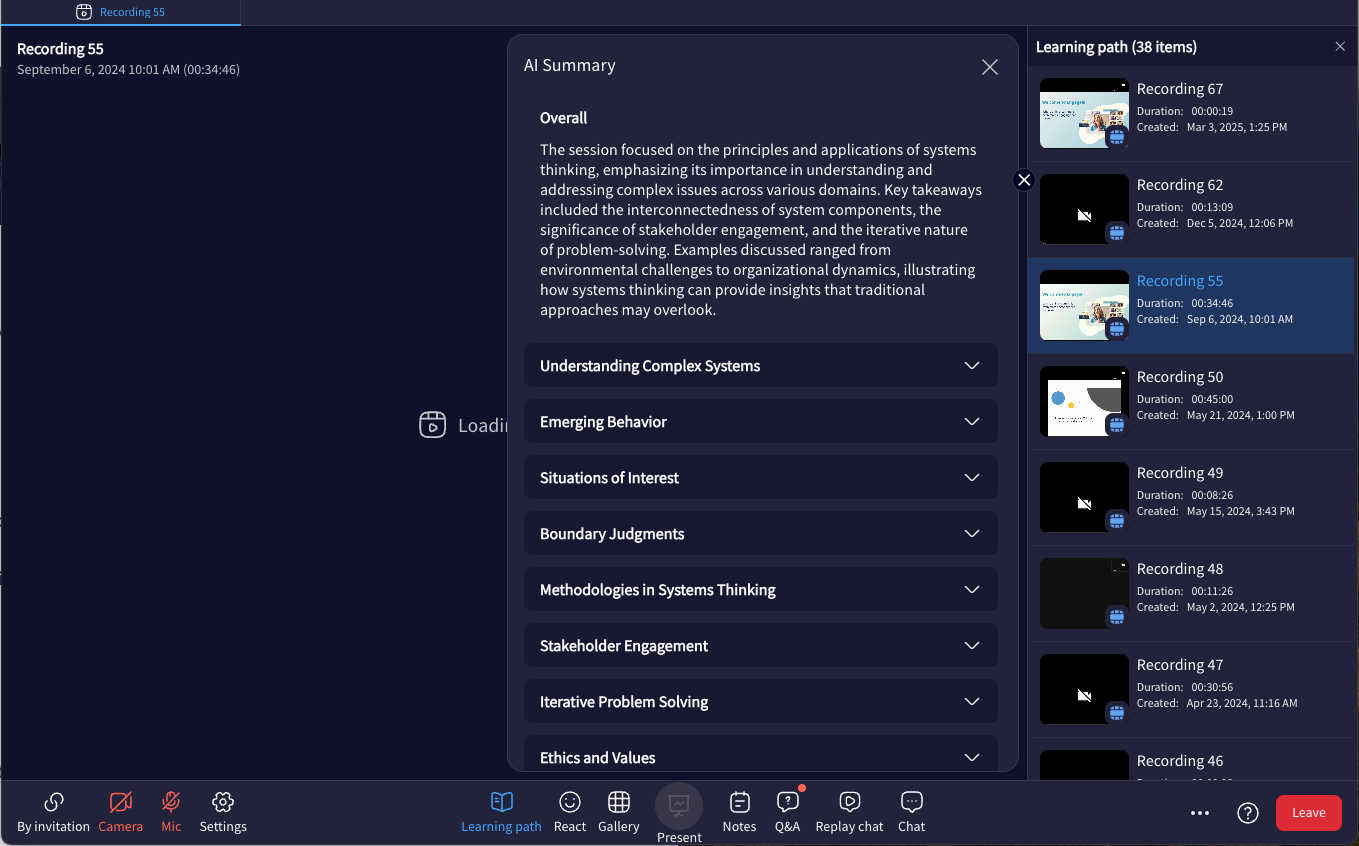
Task: Click Recording 62 duration 00:13:09
Action: tap(1212, 207)
